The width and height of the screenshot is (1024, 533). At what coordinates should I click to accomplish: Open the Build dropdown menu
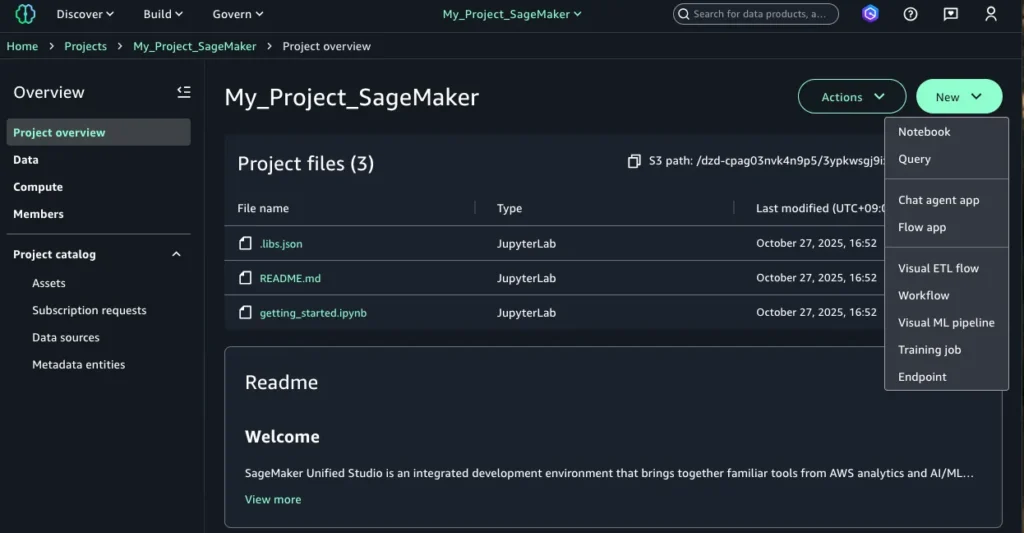[x=163, y=14]
